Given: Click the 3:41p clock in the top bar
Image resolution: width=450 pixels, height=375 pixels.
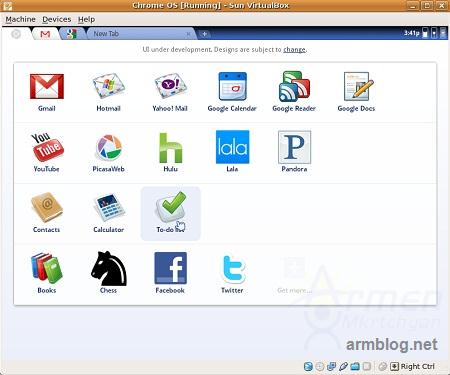Looking at the screenshot, I should 411,33.
